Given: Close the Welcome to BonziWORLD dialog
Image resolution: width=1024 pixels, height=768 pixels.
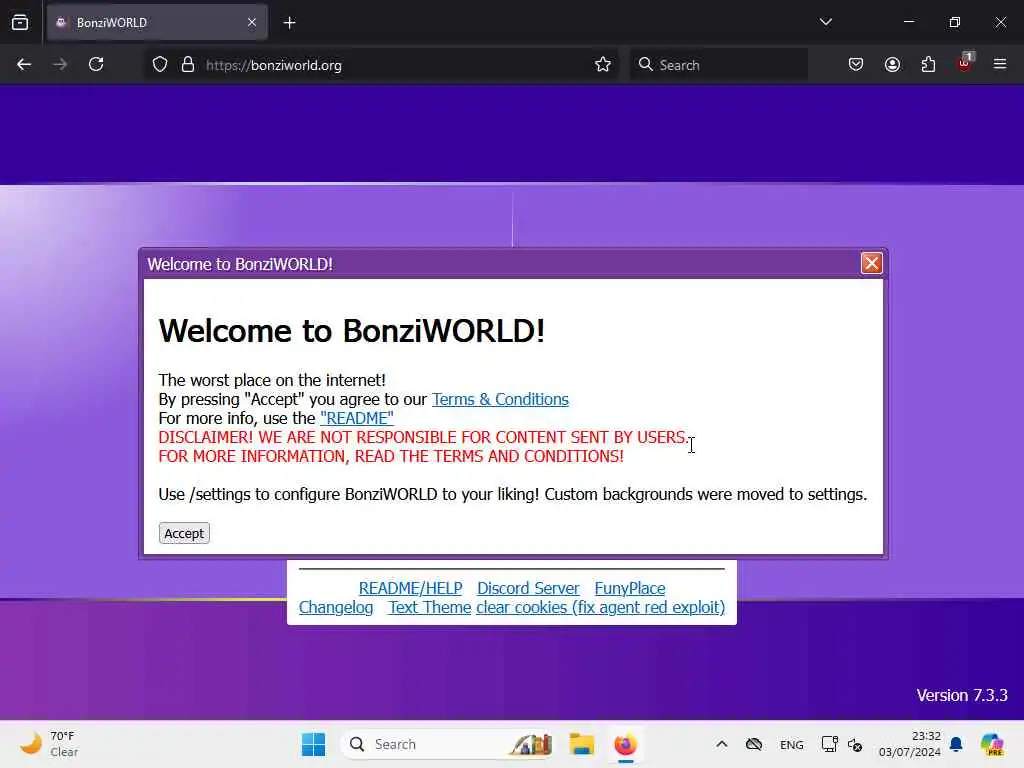Looking at the screenshot, I should pos(871,263).
